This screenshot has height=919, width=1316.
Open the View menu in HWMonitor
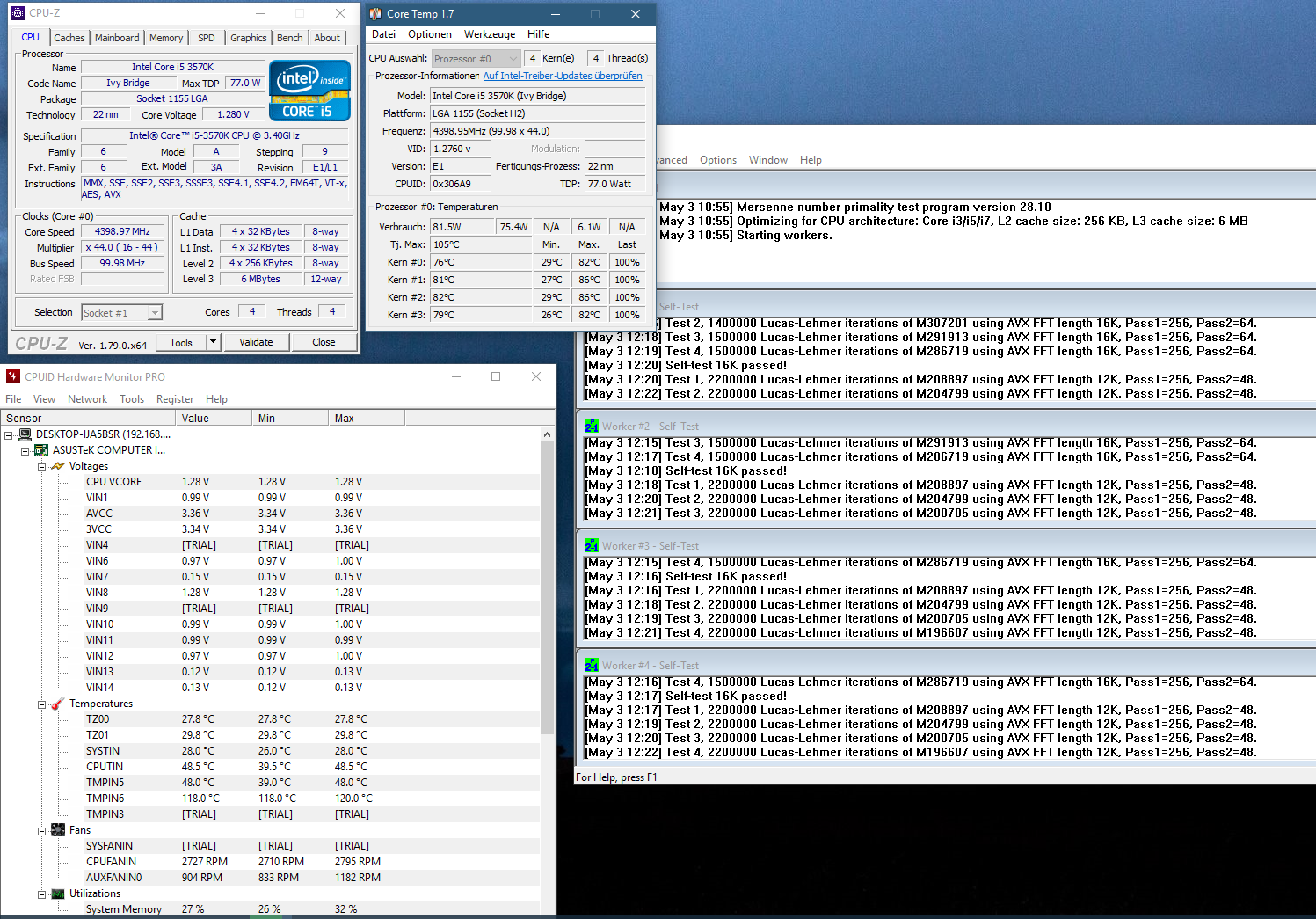44,399
